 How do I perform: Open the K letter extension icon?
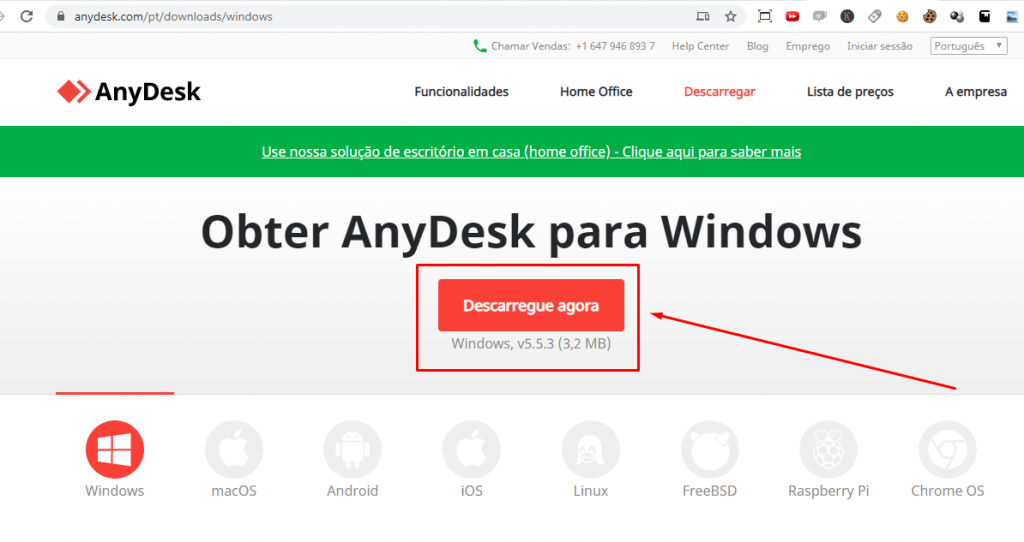847,16
